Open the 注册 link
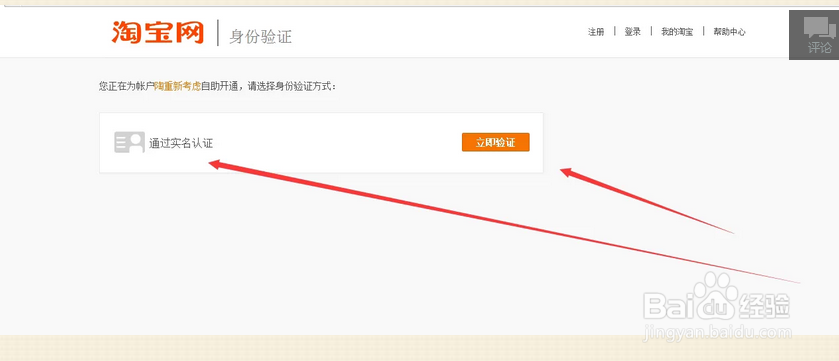The height and width of the screenshot is (361, 839). 596,32
